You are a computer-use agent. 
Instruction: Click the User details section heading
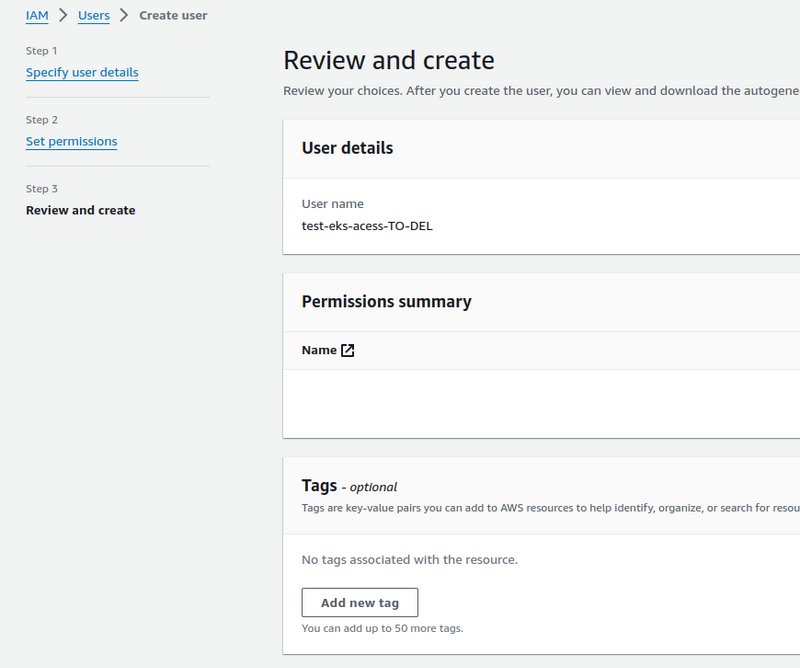coord(347,148)
